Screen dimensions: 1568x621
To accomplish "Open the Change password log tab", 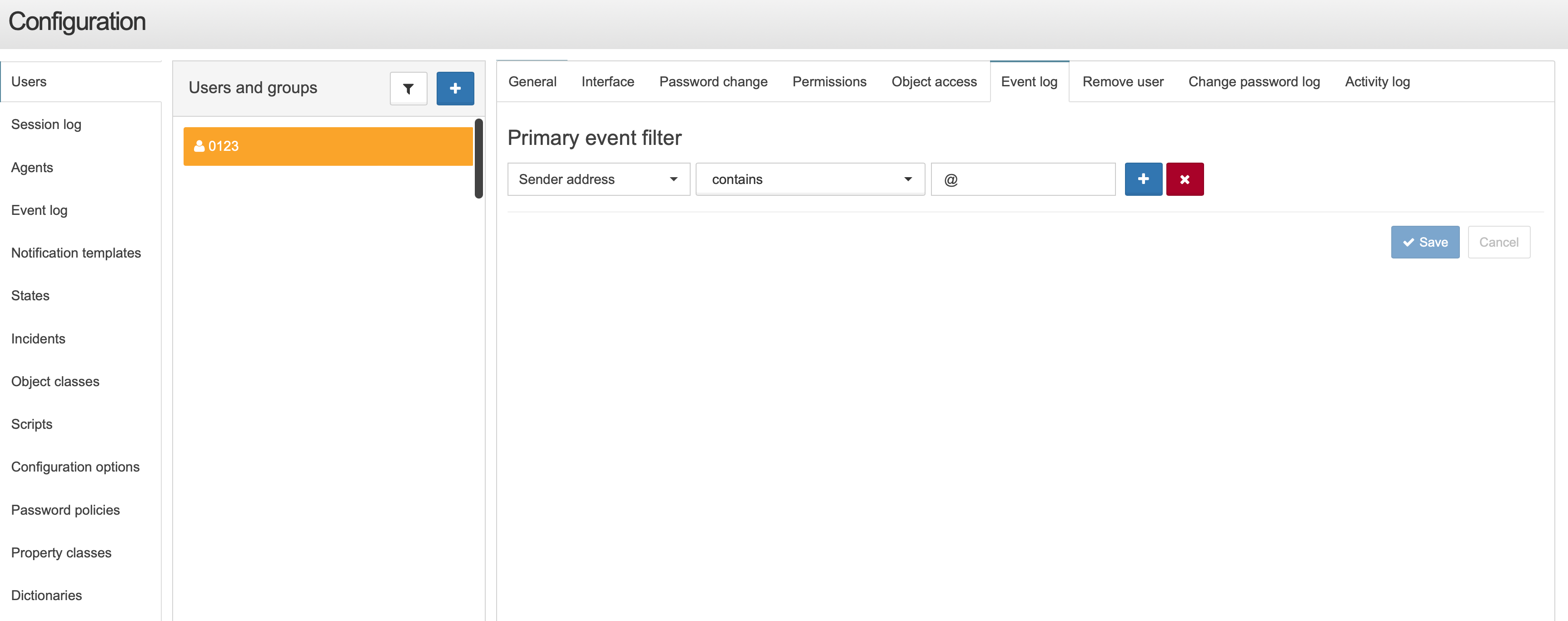I will (1254, 82).
